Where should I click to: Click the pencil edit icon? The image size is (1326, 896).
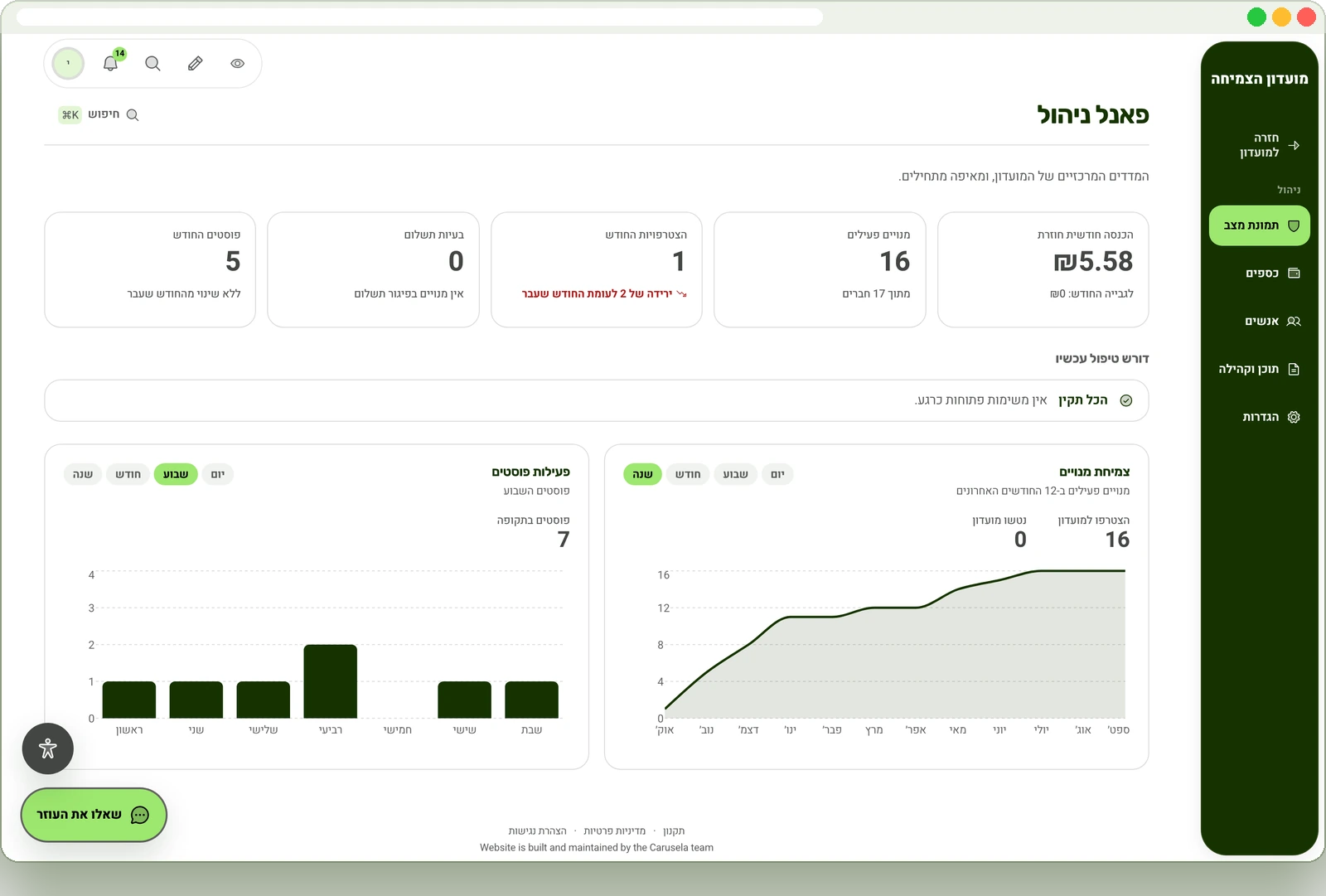[x=196, y=63]
